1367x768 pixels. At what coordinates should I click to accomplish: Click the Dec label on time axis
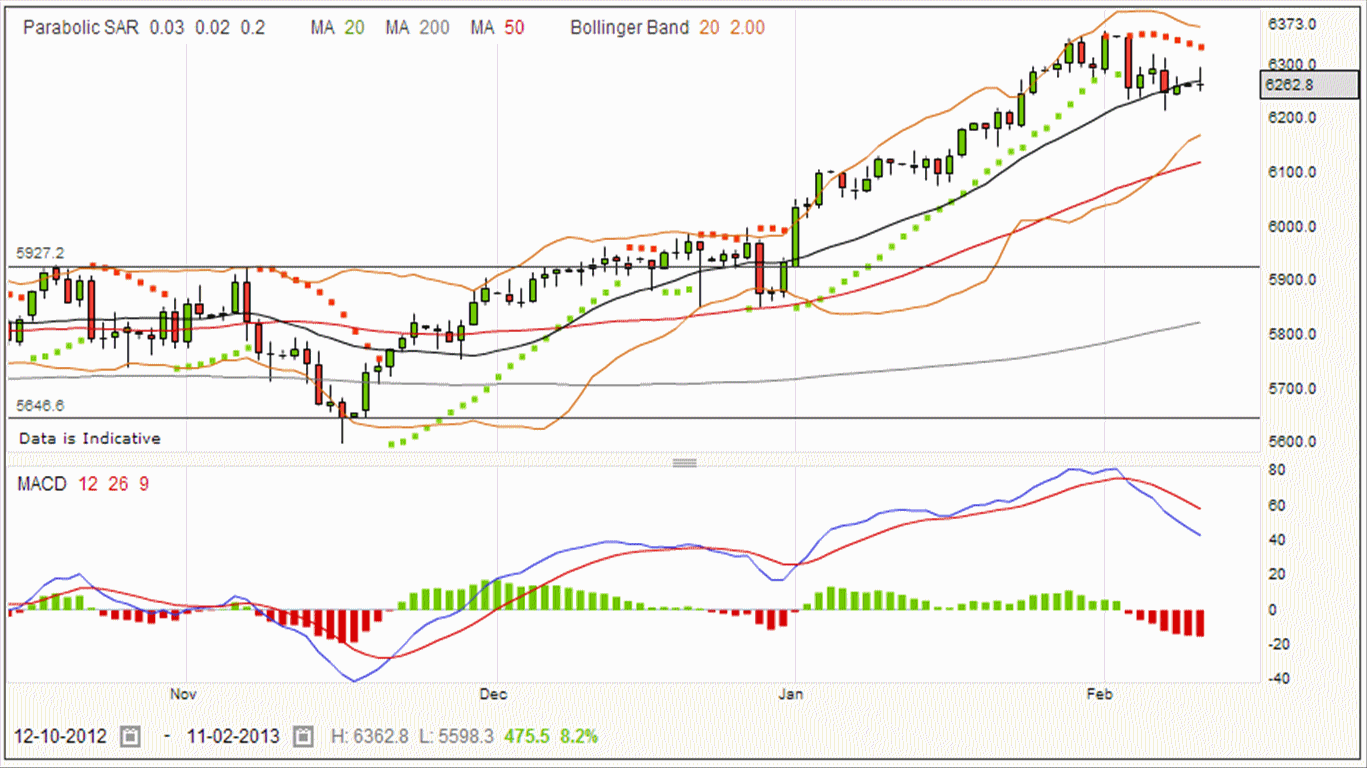(x=492, y=693)
